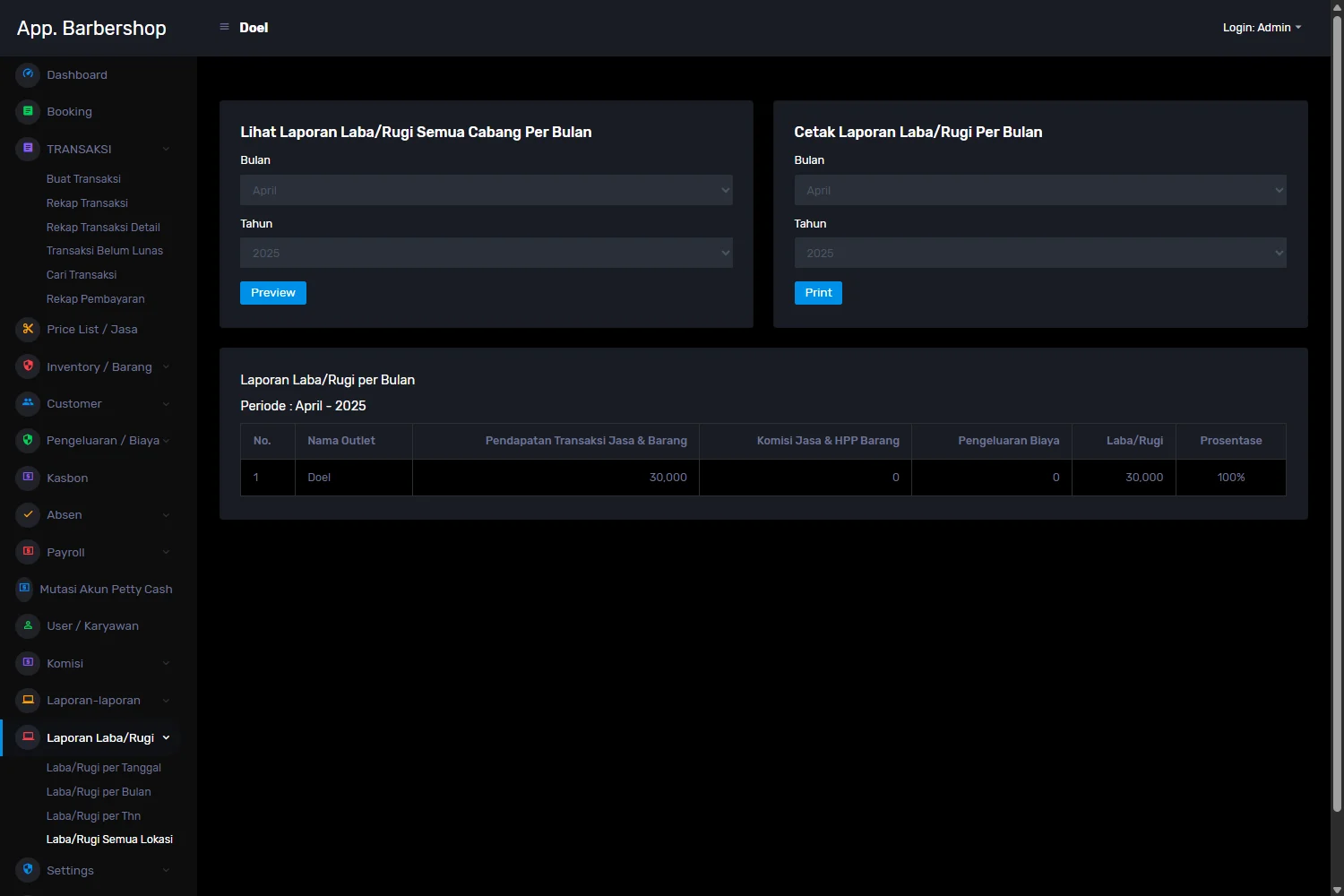Click the Kasbon money icon

[28, 478]
